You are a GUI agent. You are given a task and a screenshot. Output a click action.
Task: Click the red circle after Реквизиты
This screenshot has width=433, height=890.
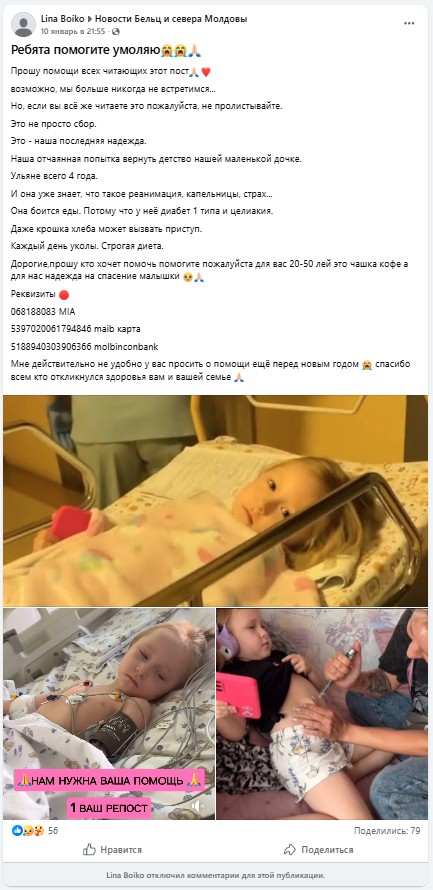click(x=64, y=295)
